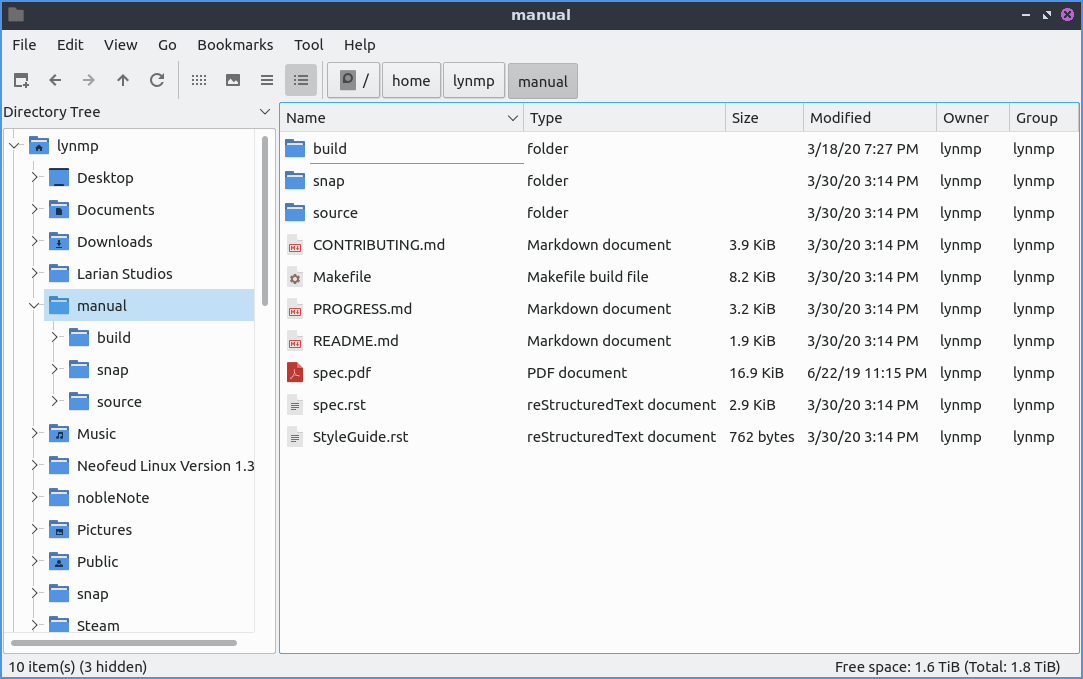
Task: Click the directory tree vertical scrollbar
Action: tap(265, 220)
